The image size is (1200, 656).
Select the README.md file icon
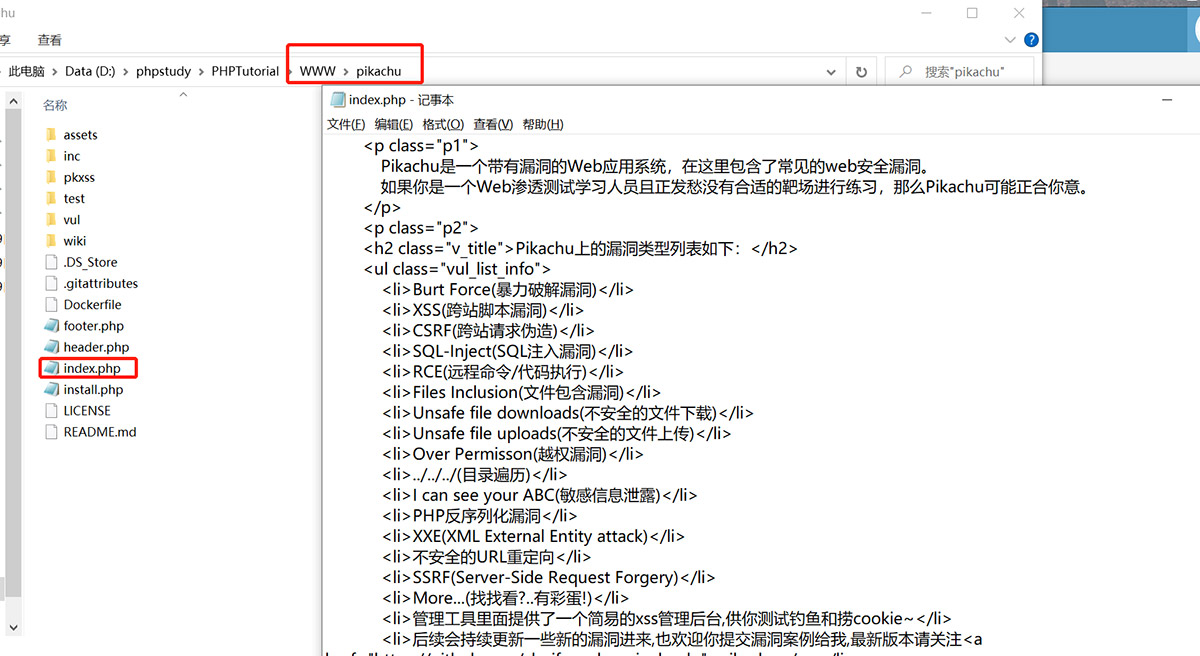pyautogui.click(x=52, y=432)
